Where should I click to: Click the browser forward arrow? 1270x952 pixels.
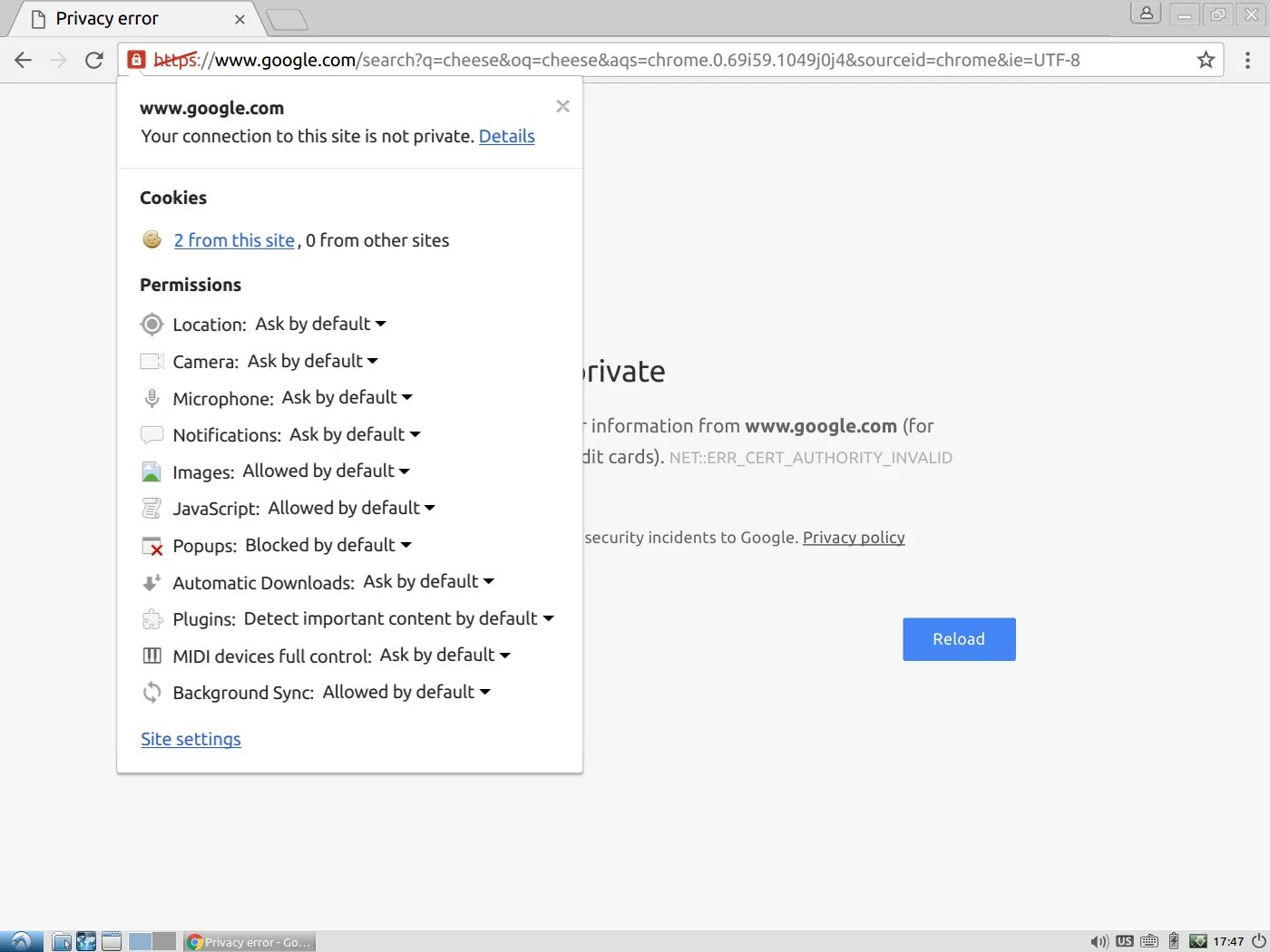coord(59,60)
